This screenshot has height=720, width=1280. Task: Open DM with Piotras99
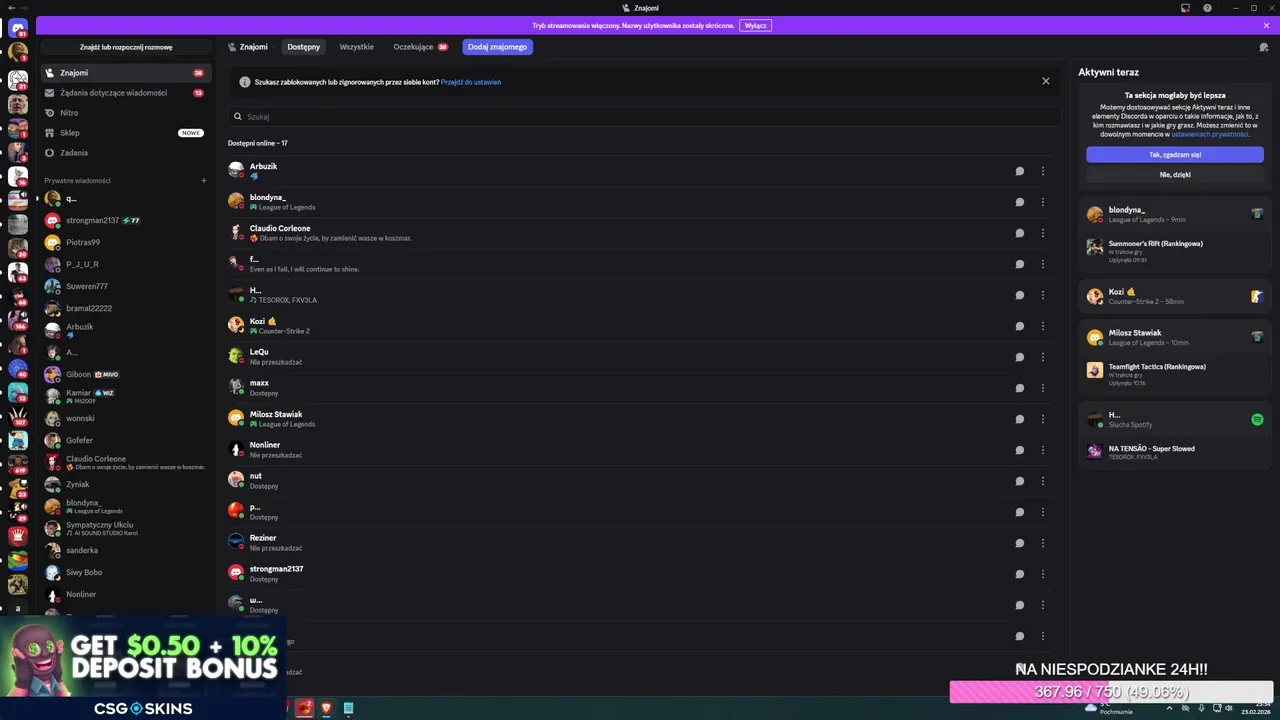[126, 242]
